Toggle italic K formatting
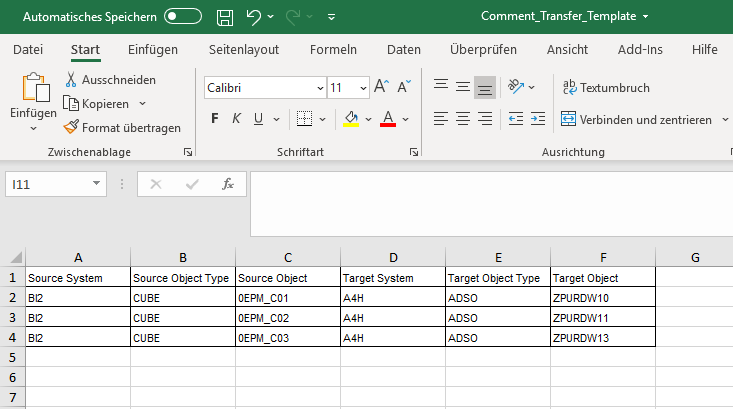 coord(237,119)
